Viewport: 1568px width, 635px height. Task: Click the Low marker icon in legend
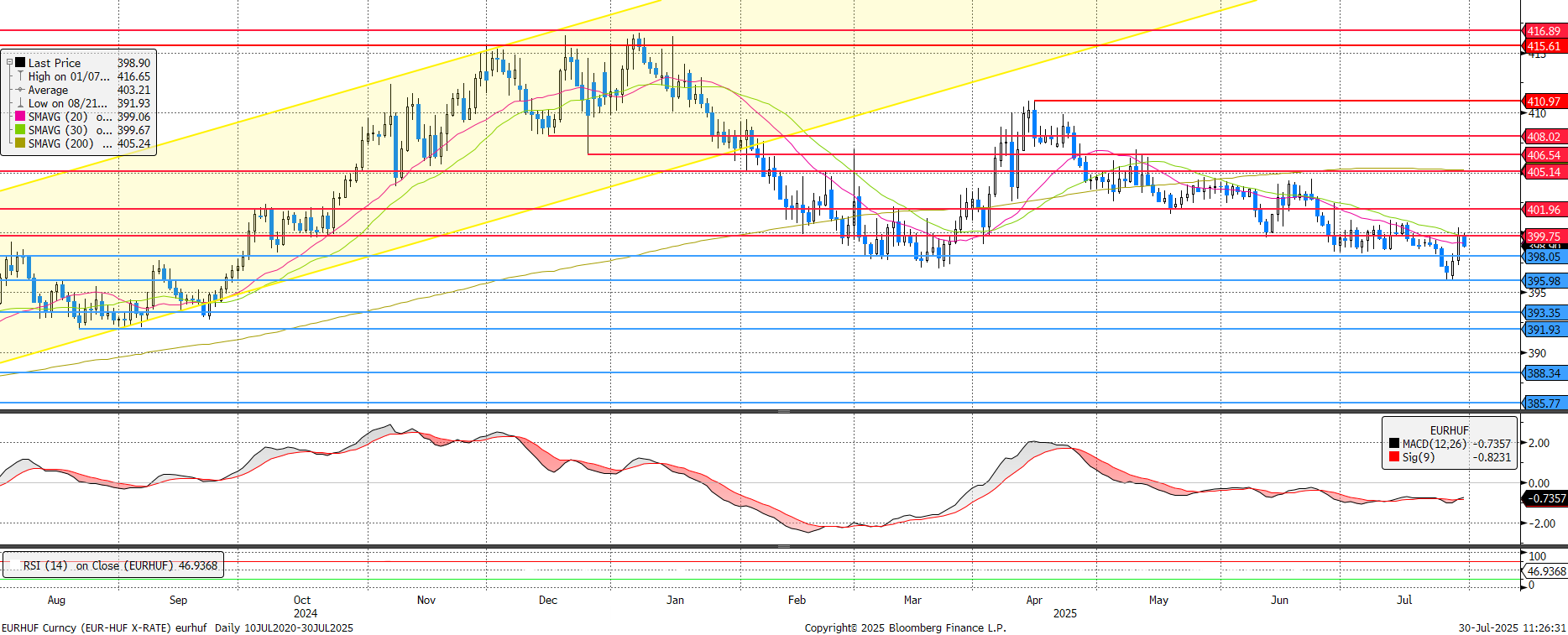pyautogui.click(x=20, y=103)
